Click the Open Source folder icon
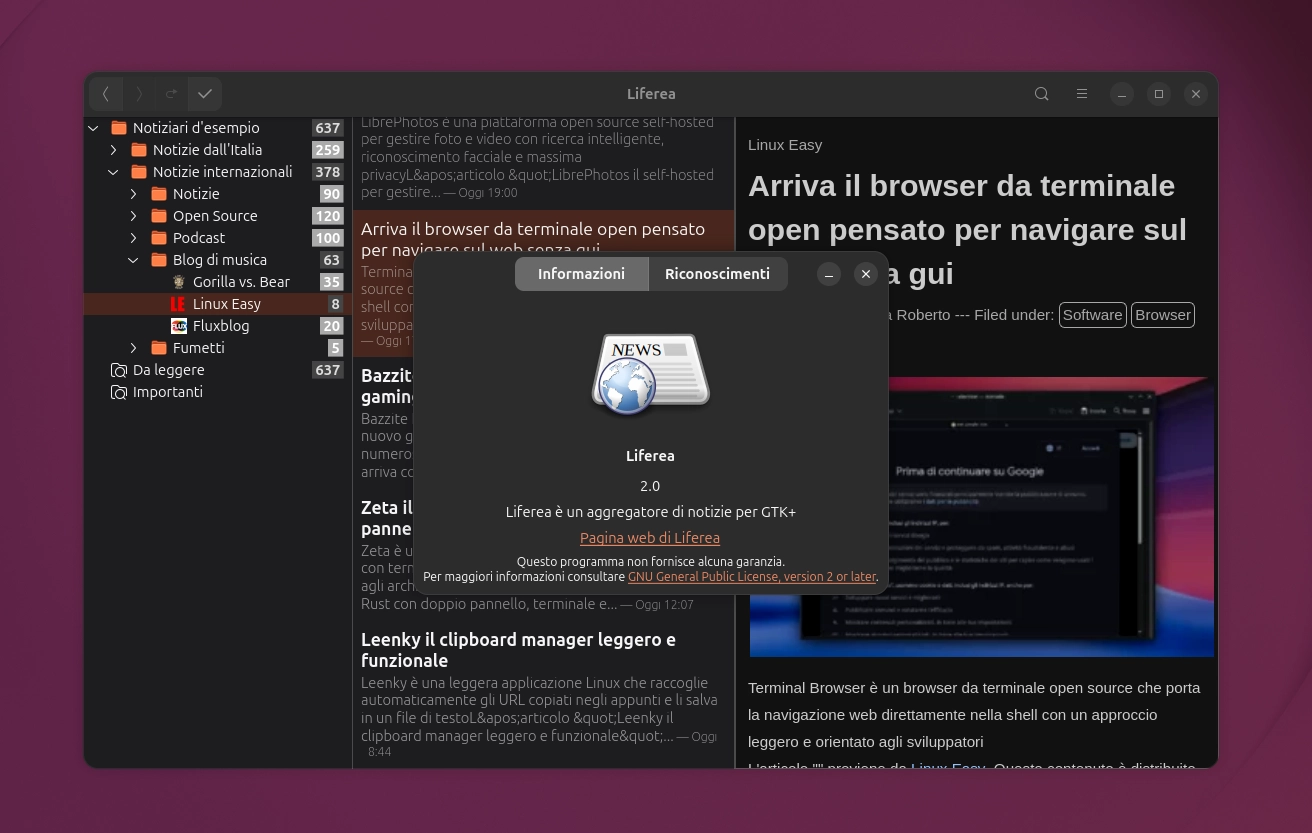 [x=159, y=216]
